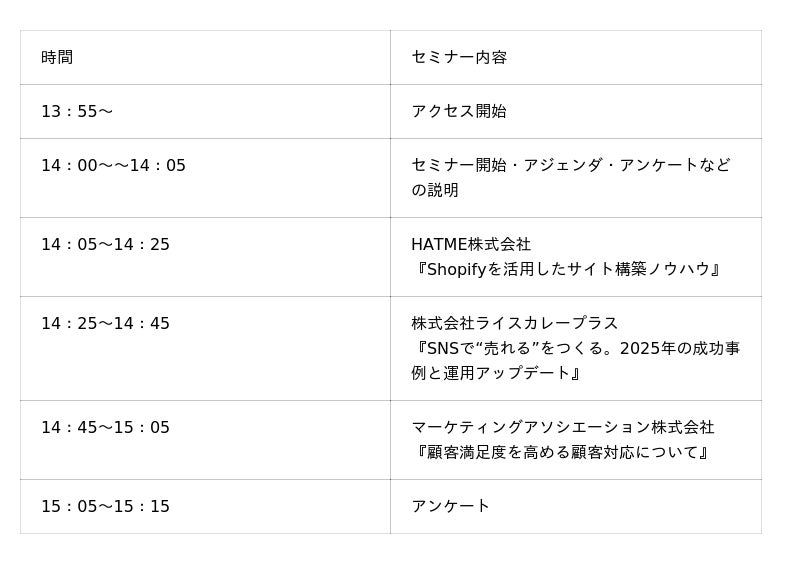Image resolution: width=800 pixels, height=564 pixels.
Task: Click the HATME株式会社 company name
Action: (x=471, y=244)
